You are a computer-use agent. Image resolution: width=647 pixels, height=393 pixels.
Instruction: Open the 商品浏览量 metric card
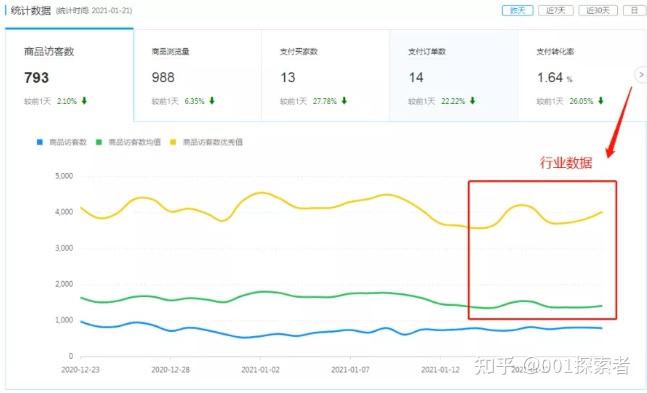[198, 75]
